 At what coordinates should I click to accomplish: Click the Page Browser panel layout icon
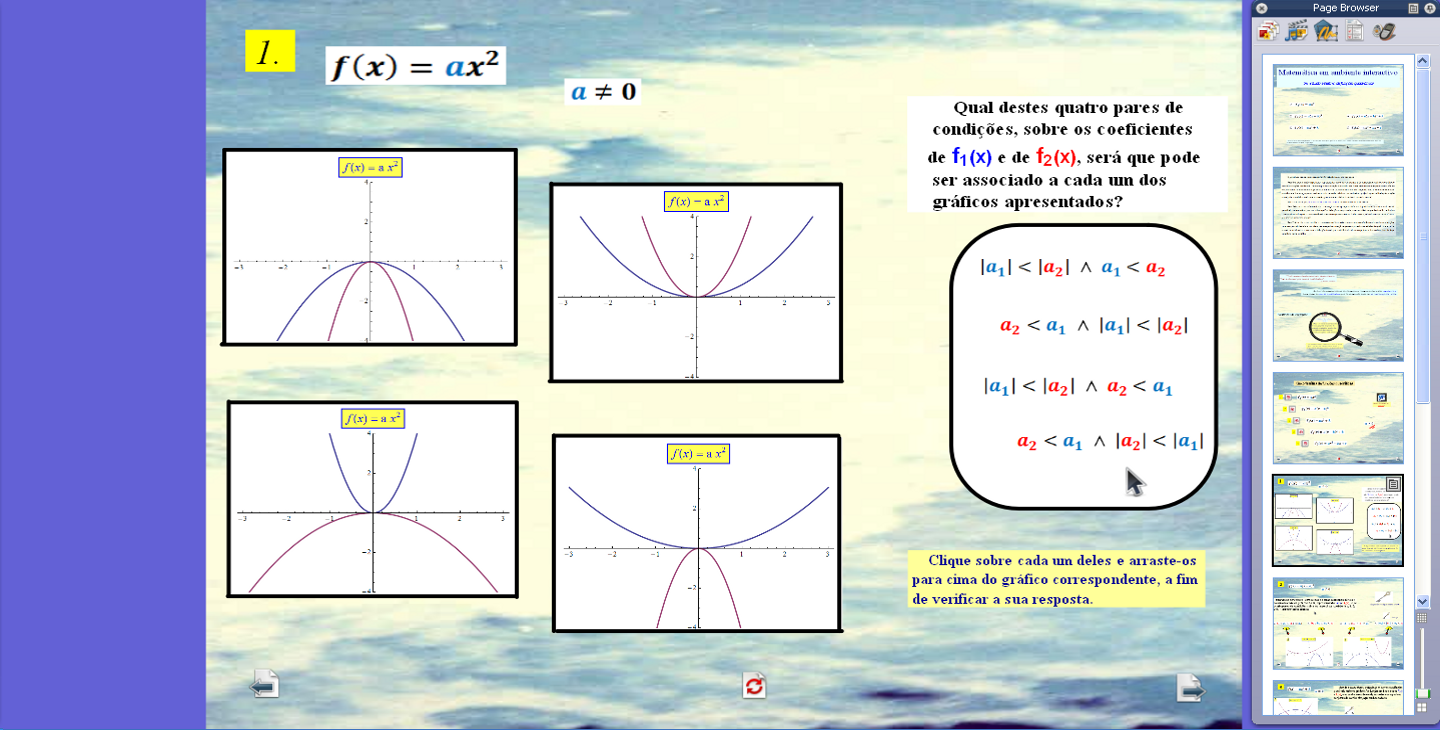tap(1413, 8)
